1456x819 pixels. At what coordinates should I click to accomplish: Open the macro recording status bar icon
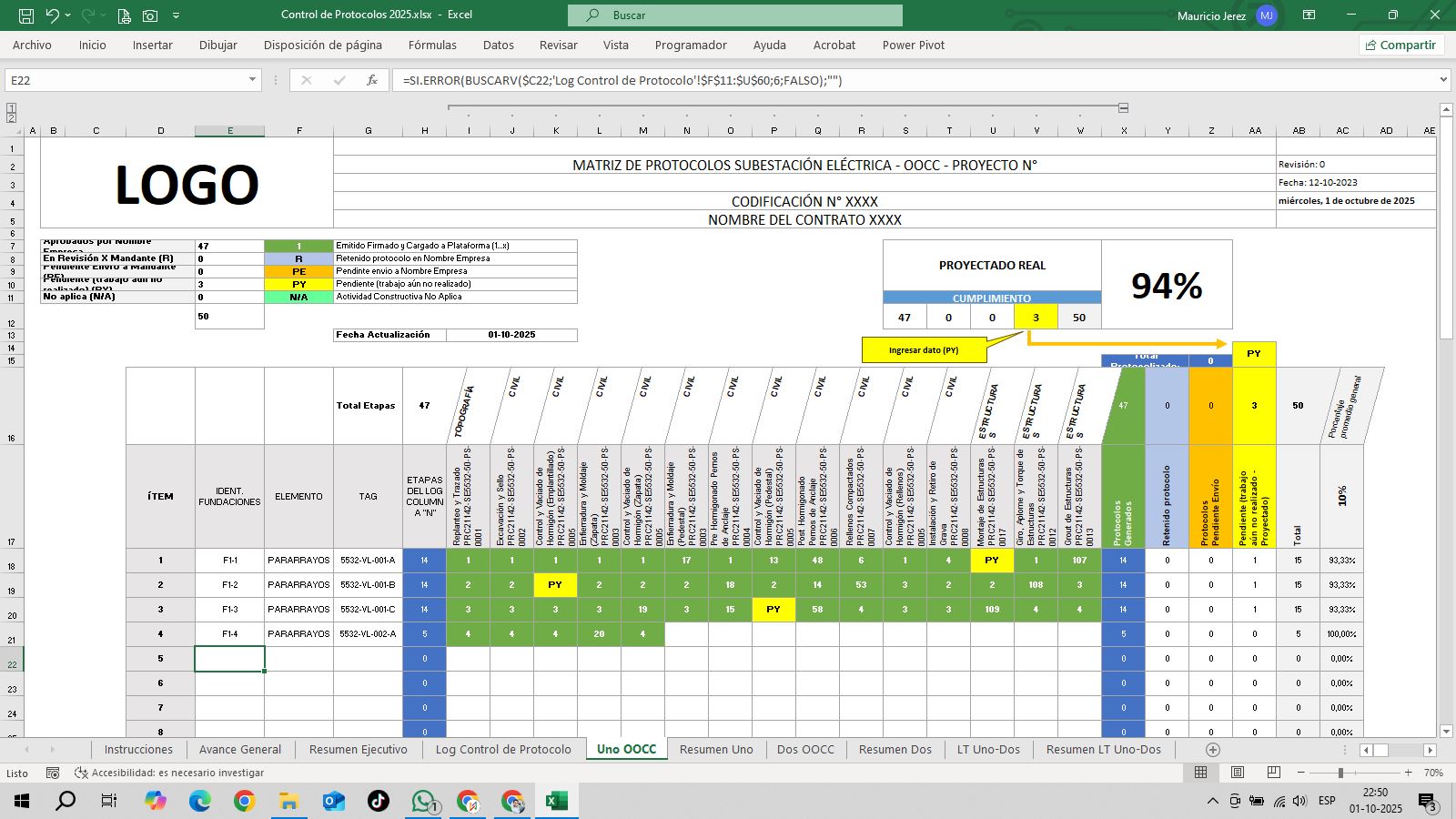[x=53, y=773]
